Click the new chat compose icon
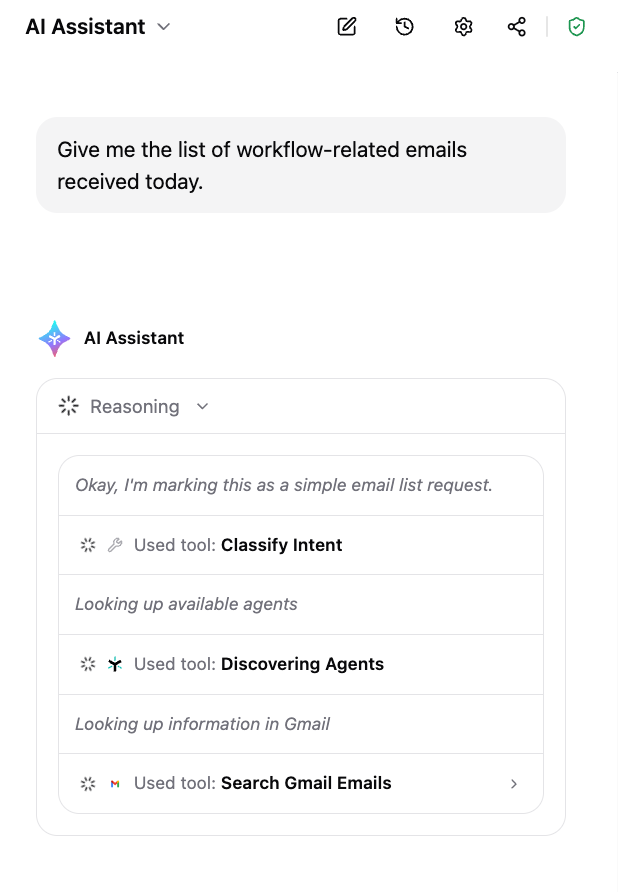The height and width of the screenshot is (892, 618). click(x=347, y=27)
